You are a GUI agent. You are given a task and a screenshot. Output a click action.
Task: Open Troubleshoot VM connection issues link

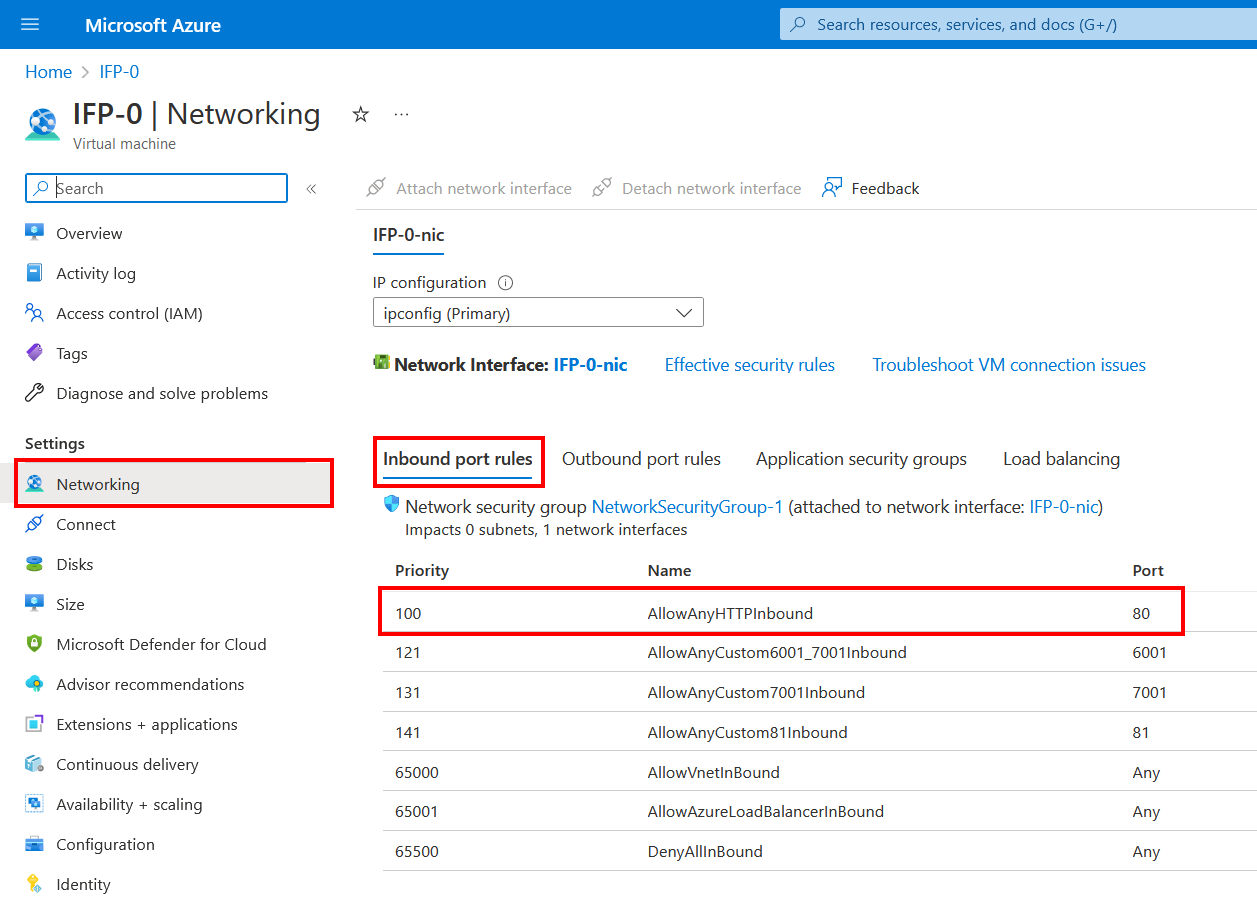[x=1009, y=365]
